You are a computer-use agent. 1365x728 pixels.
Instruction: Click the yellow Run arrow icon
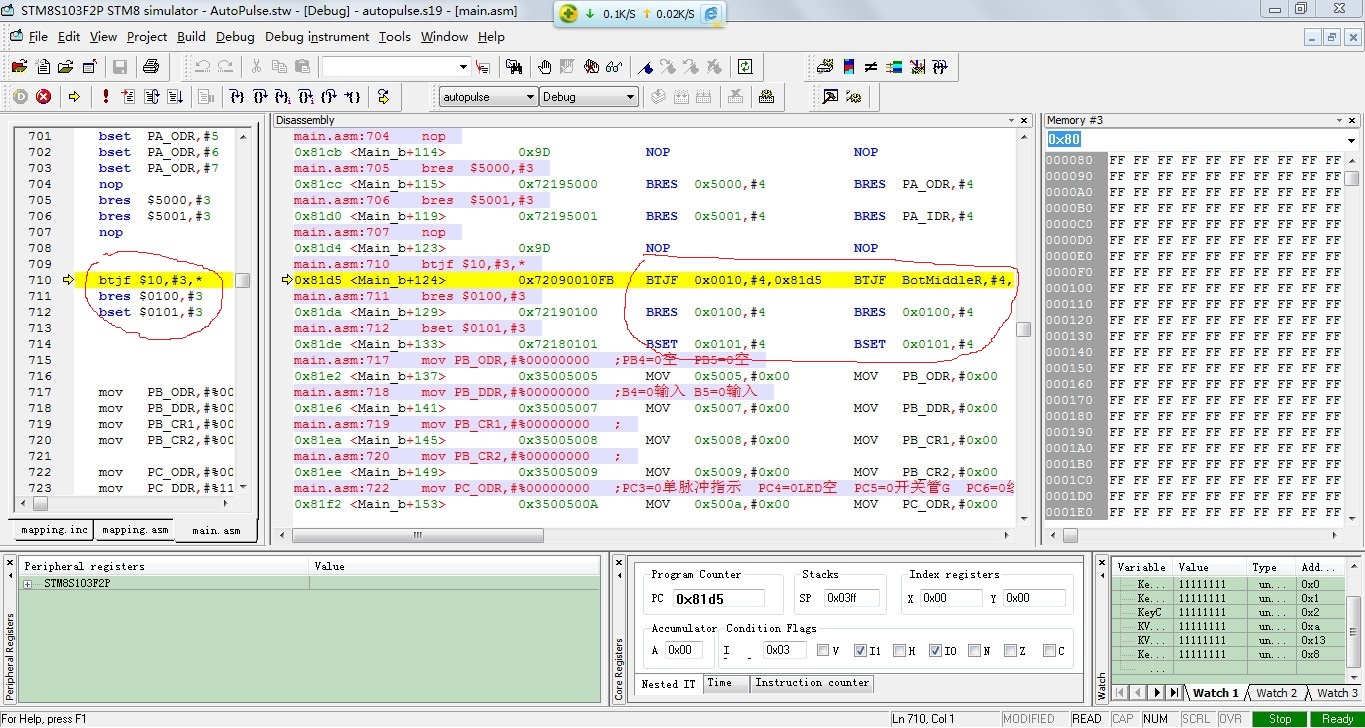[x=74, y=97]
